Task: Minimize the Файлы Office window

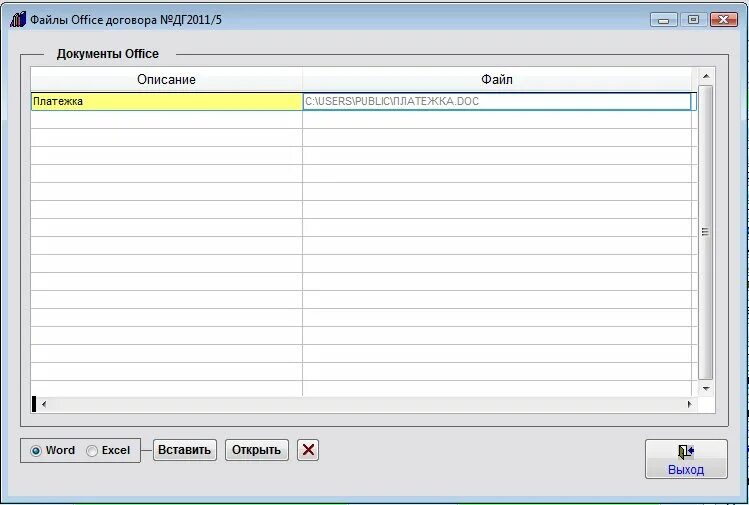Action: 663,20
